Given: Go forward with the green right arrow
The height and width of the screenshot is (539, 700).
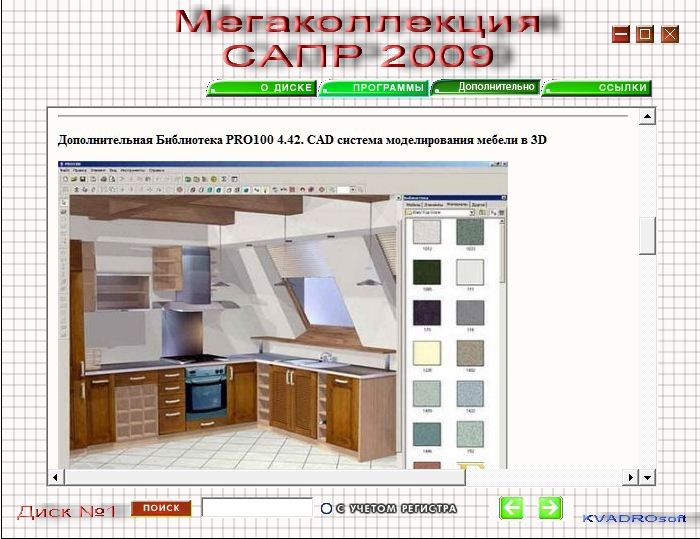Looking at the screenshot, I should [x=550, y=508].
